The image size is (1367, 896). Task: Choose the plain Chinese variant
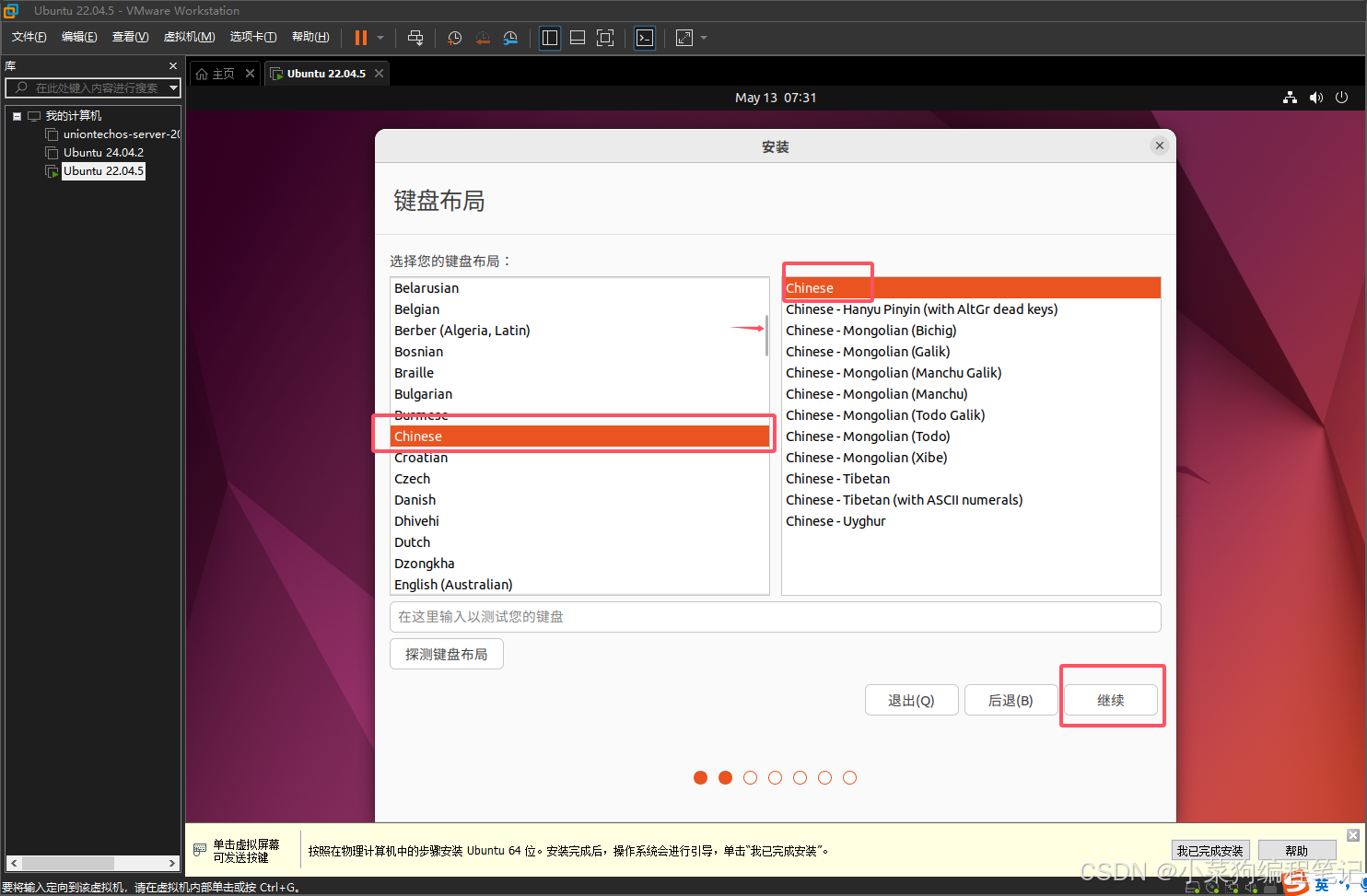pyautogui.click(x=971, y=288)
